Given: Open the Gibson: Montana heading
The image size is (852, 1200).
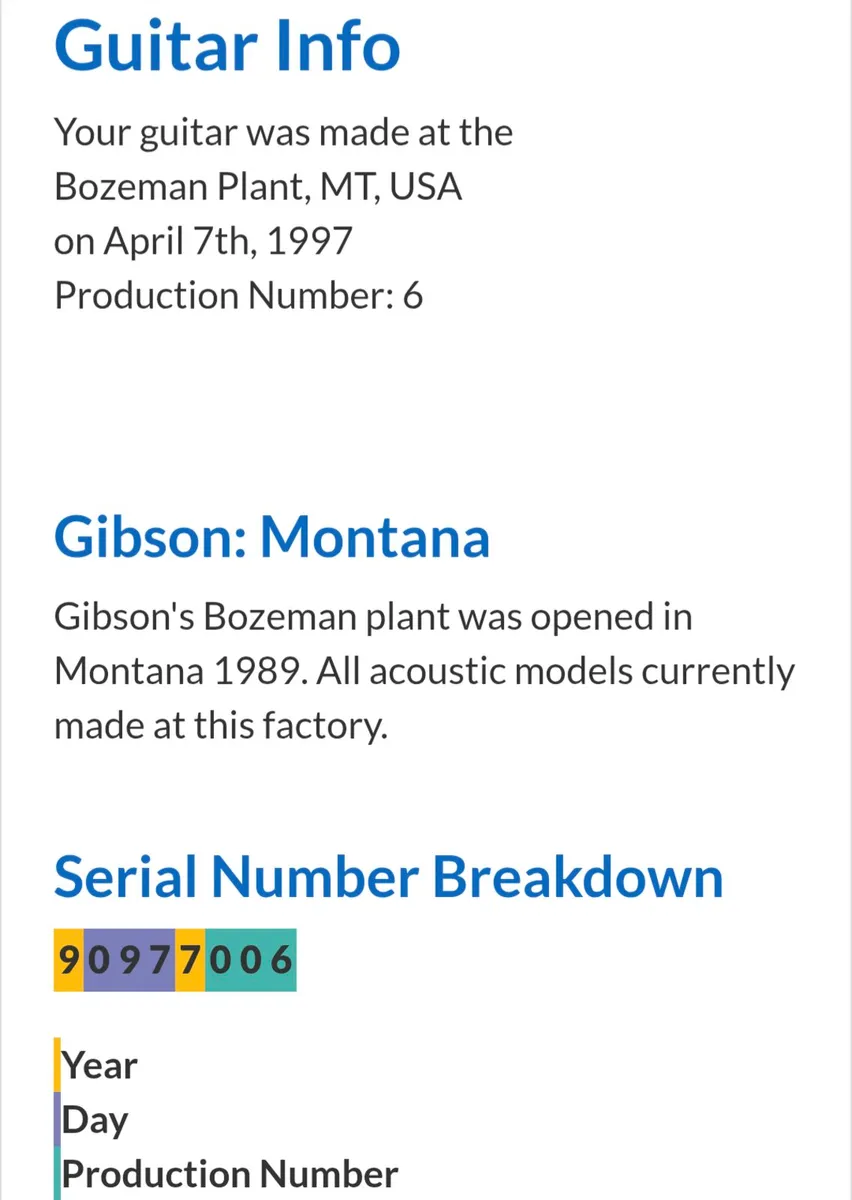Looking at the screenshot, I should 272,538.
